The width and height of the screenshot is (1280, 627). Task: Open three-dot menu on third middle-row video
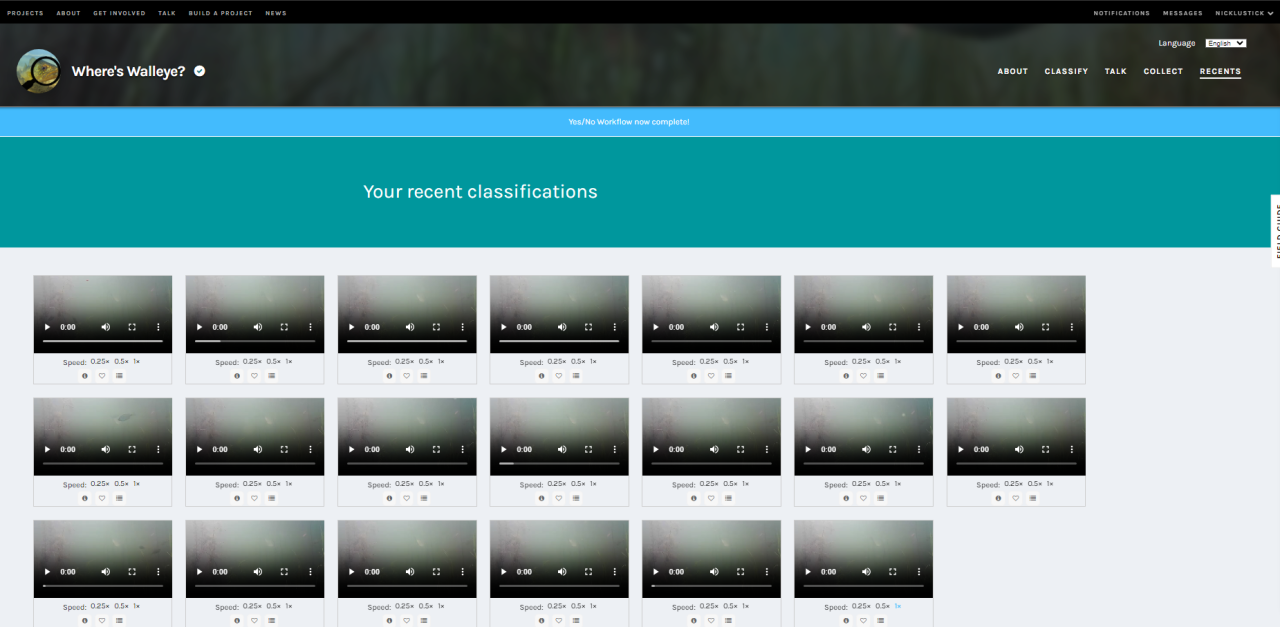click(462, 449)
